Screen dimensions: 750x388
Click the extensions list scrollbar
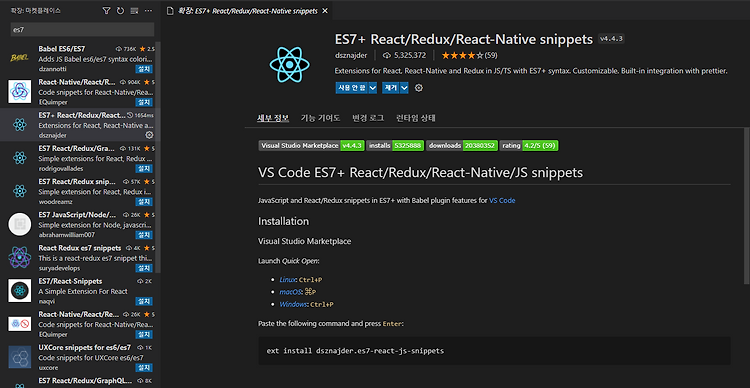158,157
